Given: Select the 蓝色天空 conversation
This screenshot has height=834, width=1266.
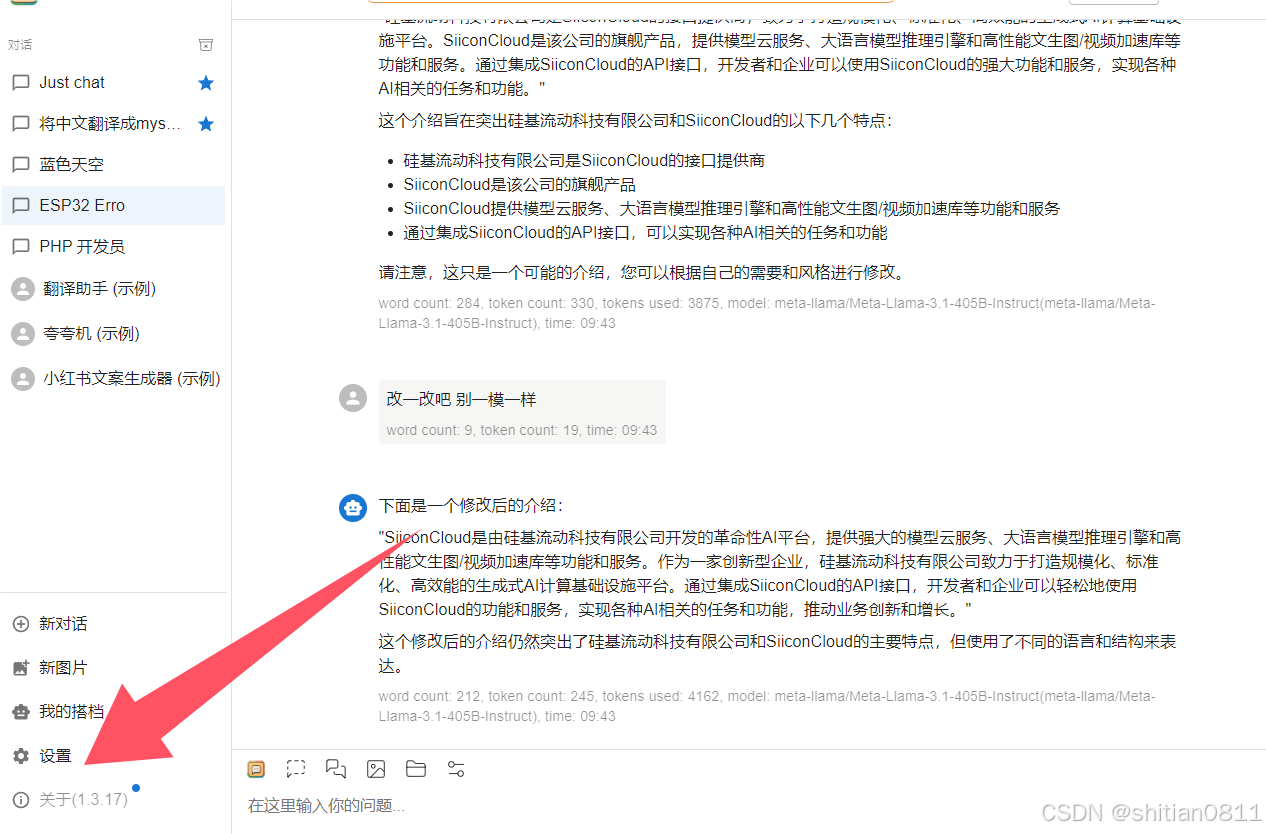Looking at the screenshot, I should coord(113,164).
